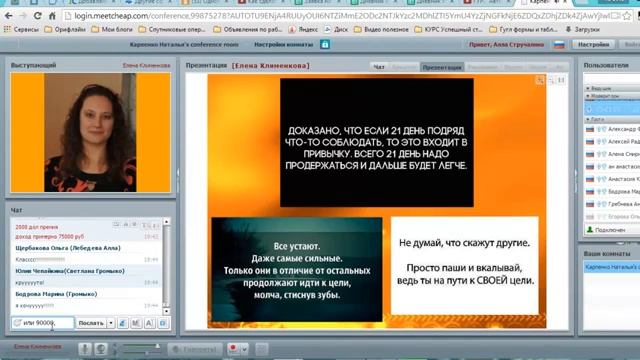Screen dimensions: 640x360
Task: Select the user row starting with Гребнева
Action: [612, 204]
